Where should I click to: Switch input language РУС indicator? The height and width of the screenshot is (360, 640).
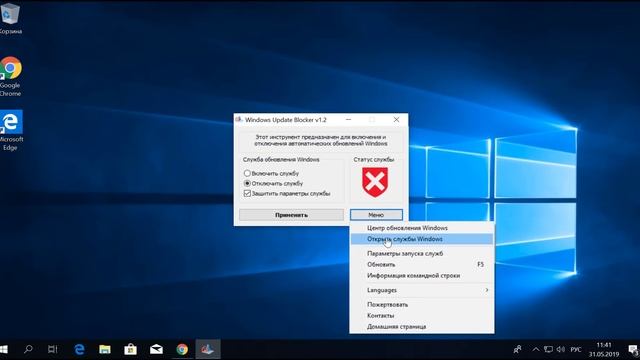tap(576, 350)
